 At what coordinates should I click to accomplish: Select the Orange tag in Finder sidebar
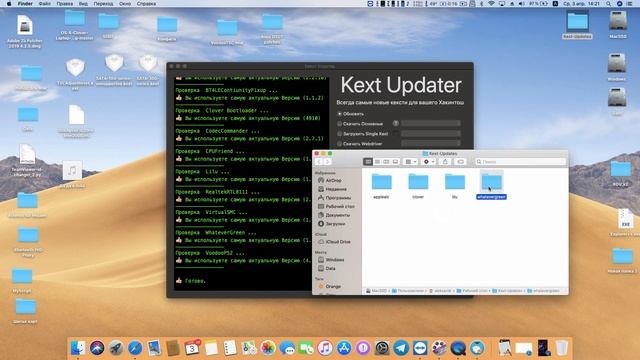pyautogui.click(x=333, y=287)
